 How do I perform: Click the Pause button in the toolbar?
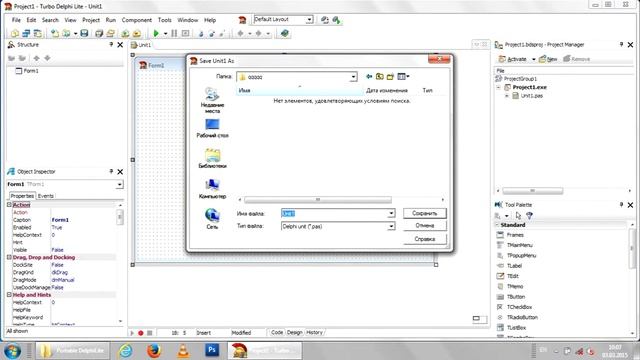click(x=174, y=33)
